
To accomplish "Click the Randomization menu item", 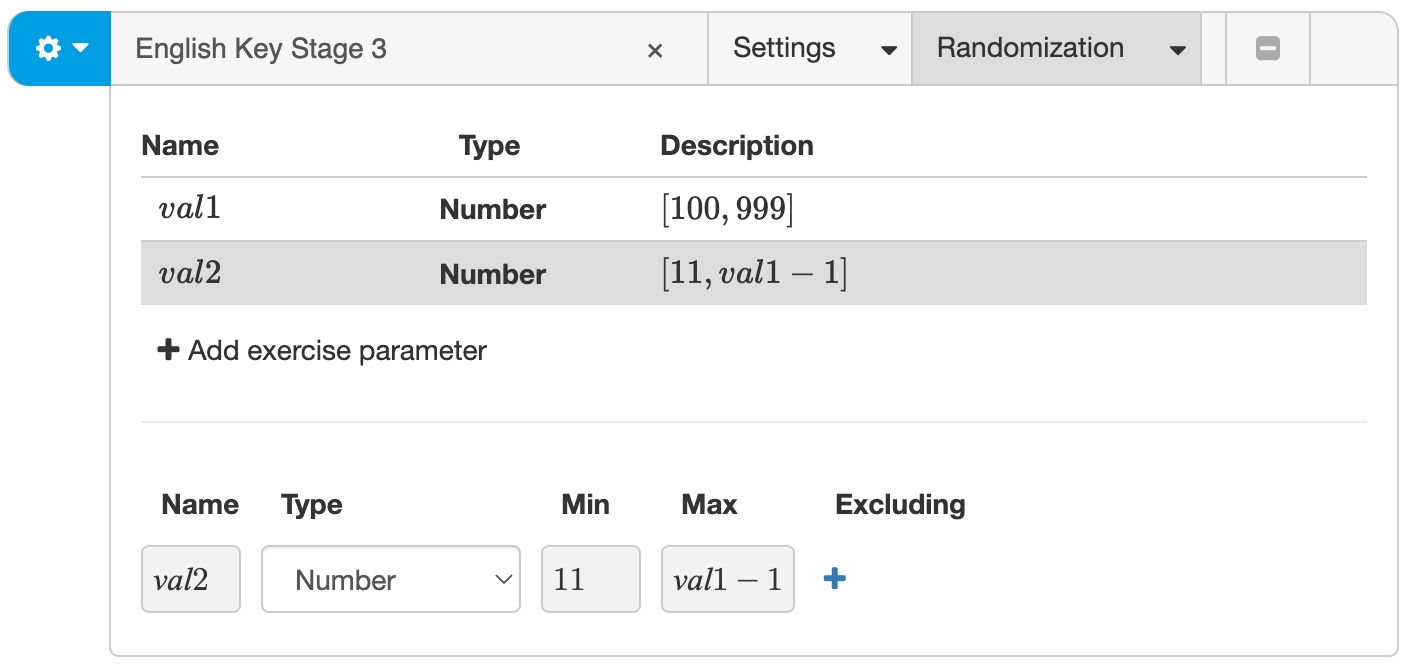I will (1029, 47).
